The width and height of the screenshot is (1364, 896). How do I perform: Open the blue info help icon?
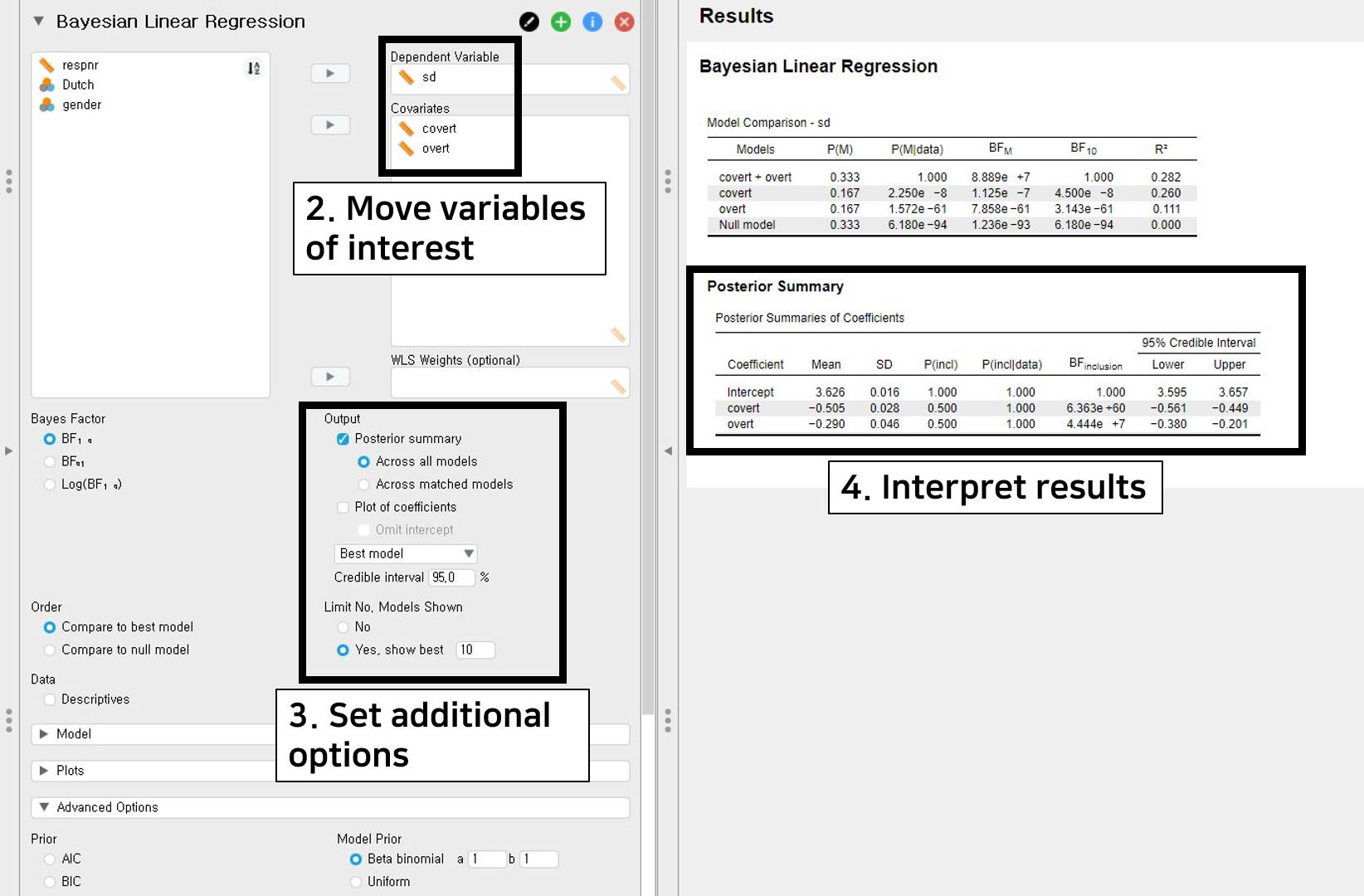(592, 22)
